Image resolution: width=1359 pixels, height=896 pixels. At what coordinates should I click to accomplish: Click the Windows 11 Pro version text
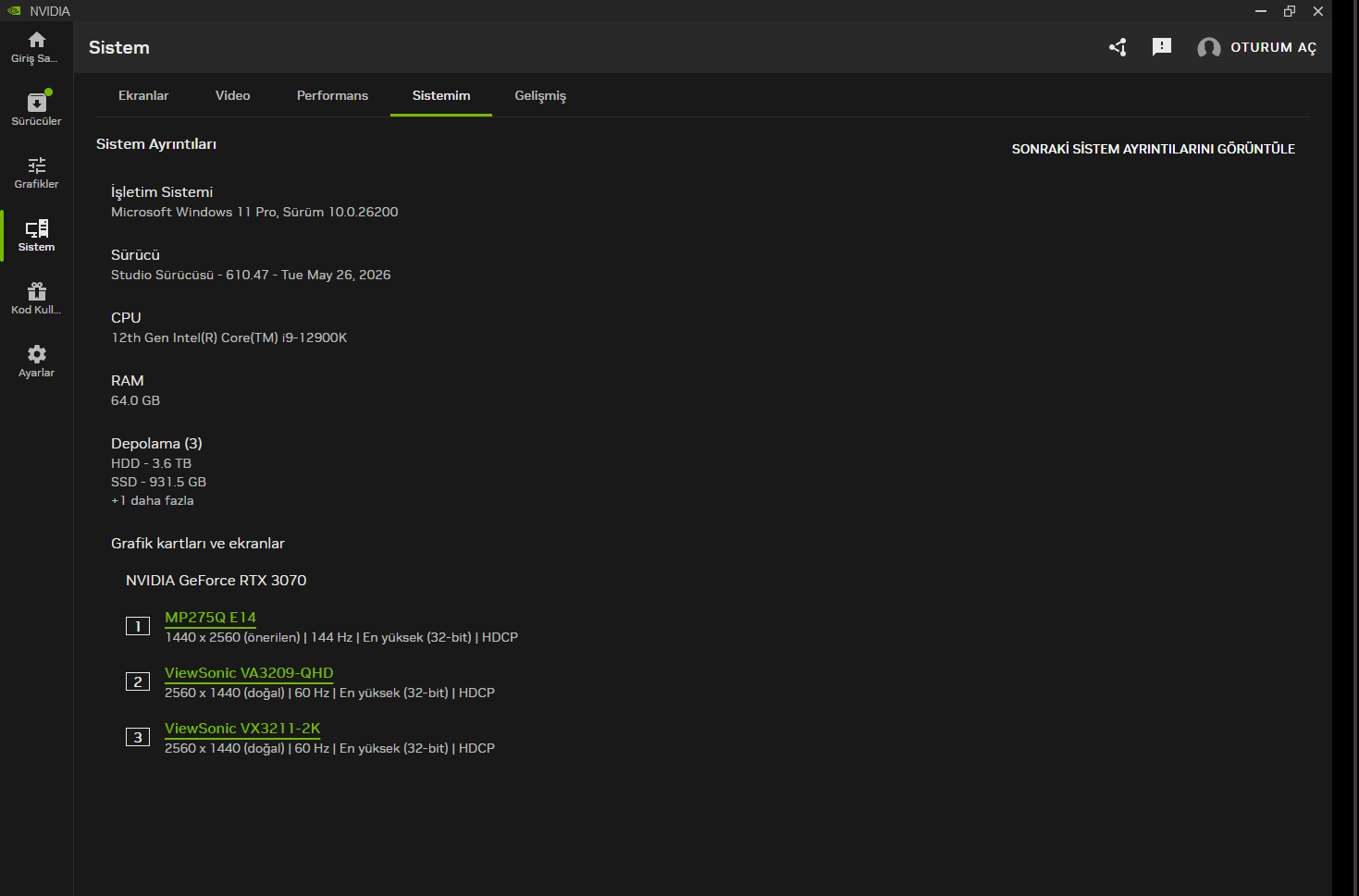(254, 212)
